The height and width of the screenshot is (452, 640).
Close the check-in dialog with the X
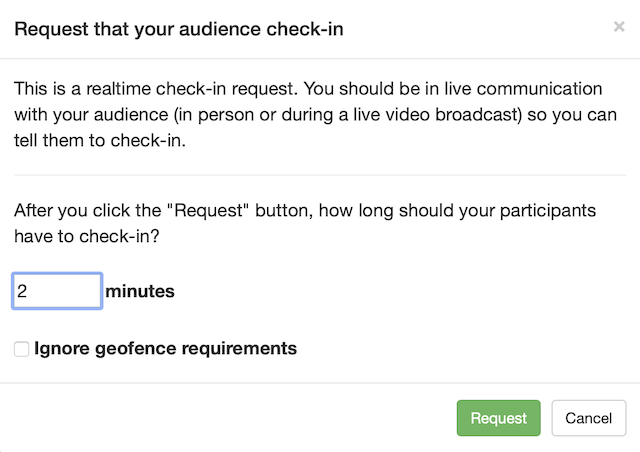(x=619, y=27)
